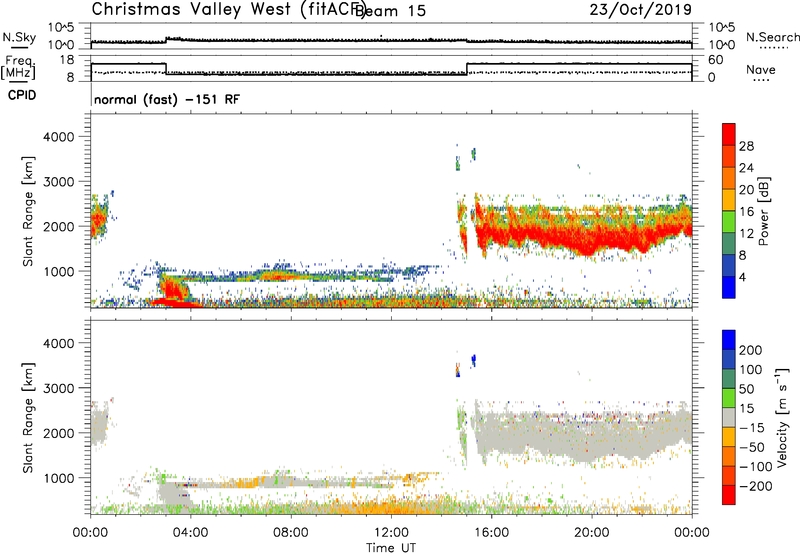
Task: Click the "Slant Range [km]" label of power panel
Action: (x=28, y=211)
